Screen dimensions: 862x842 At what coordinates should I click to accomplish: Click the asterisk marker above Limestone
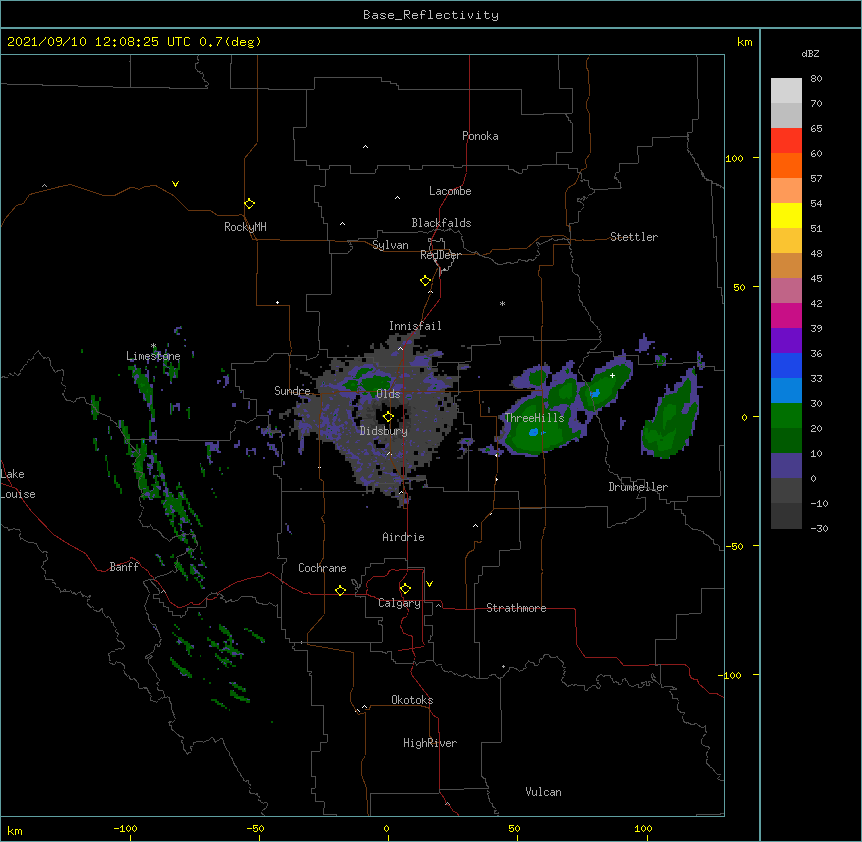click(x=153, y=346)
